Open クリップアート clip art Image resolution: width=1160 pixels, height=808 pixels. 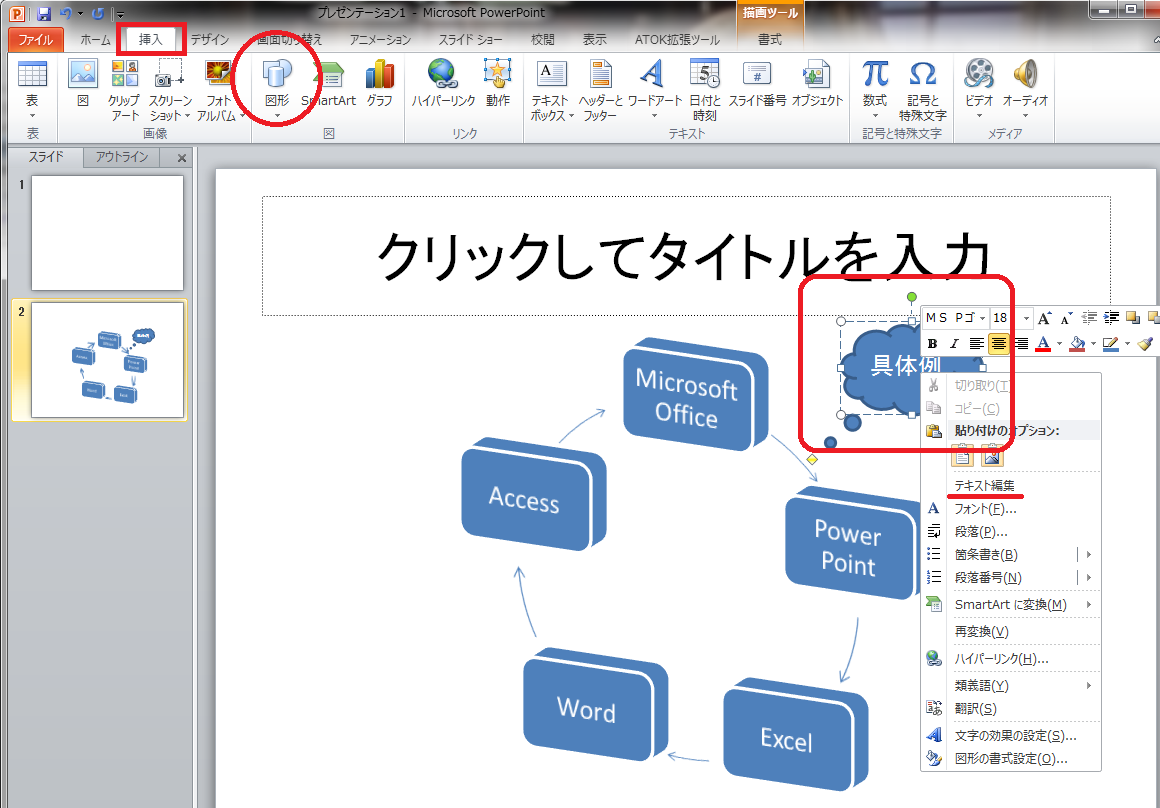coord(124,90)
